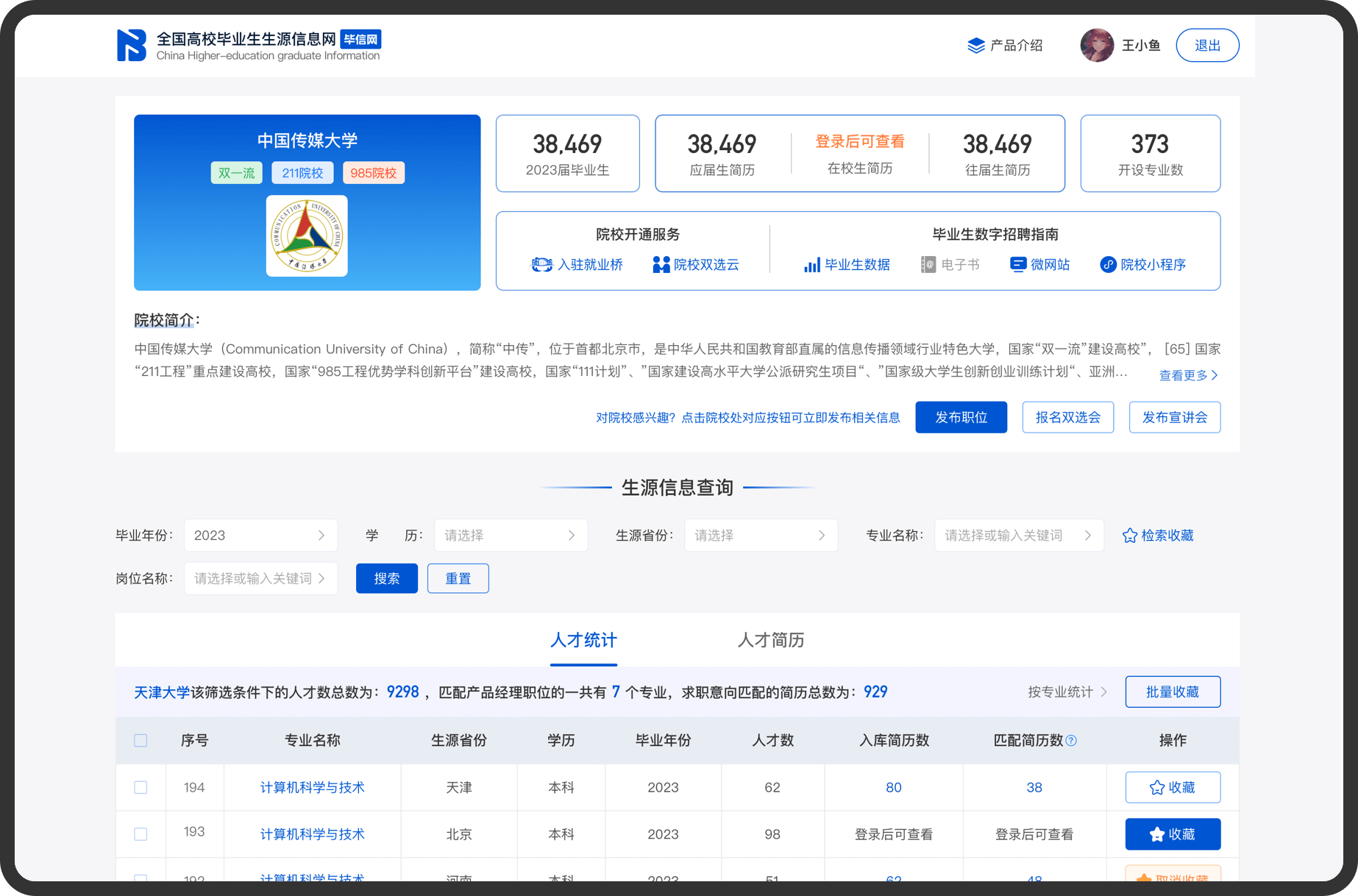Click the 北京 province cell
The width and height of the screenshot is (1358, 896).
coord(458,834)
